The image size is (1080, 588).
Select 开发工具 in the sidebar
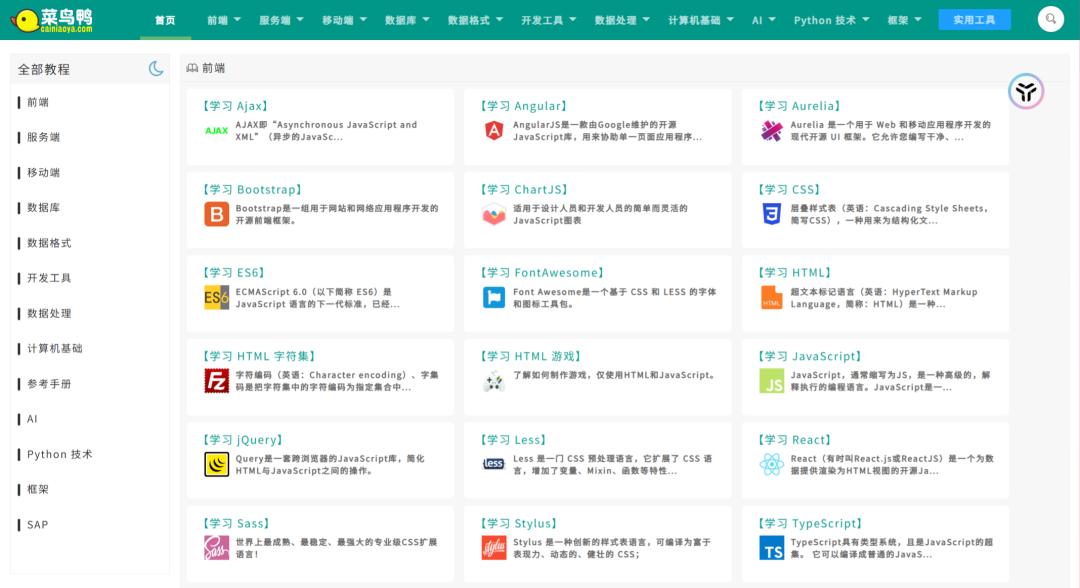point(49,278)
